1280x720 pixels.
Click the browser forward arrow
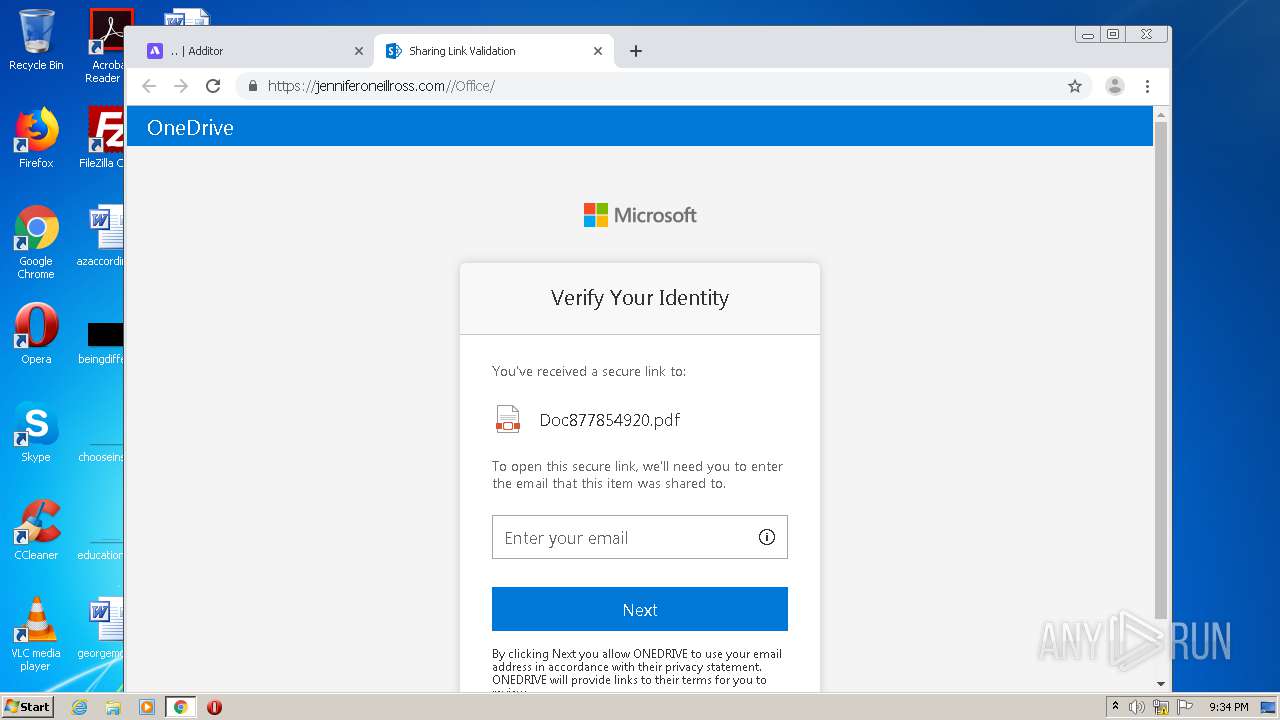(x=181, y=86)
